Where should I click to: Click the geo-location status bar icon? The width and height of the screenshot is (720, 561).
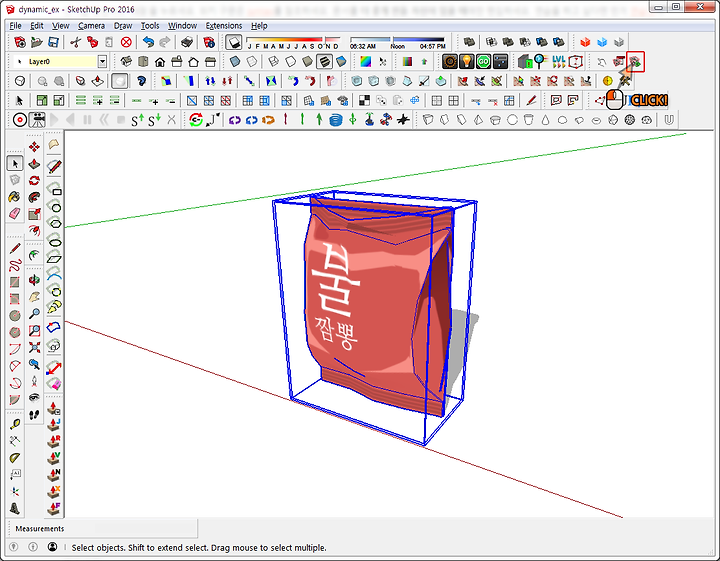[13, 547]
